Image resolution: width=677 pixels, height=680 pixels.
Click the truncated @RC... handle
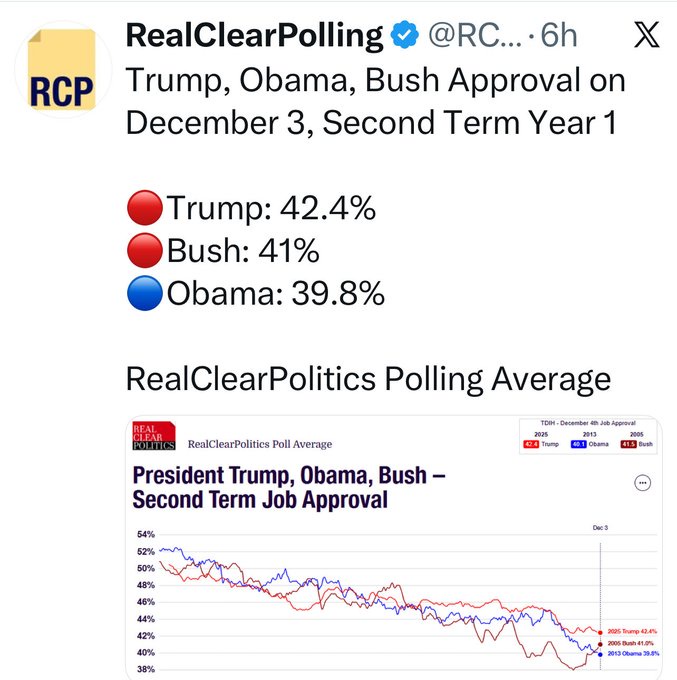(477, 37)
